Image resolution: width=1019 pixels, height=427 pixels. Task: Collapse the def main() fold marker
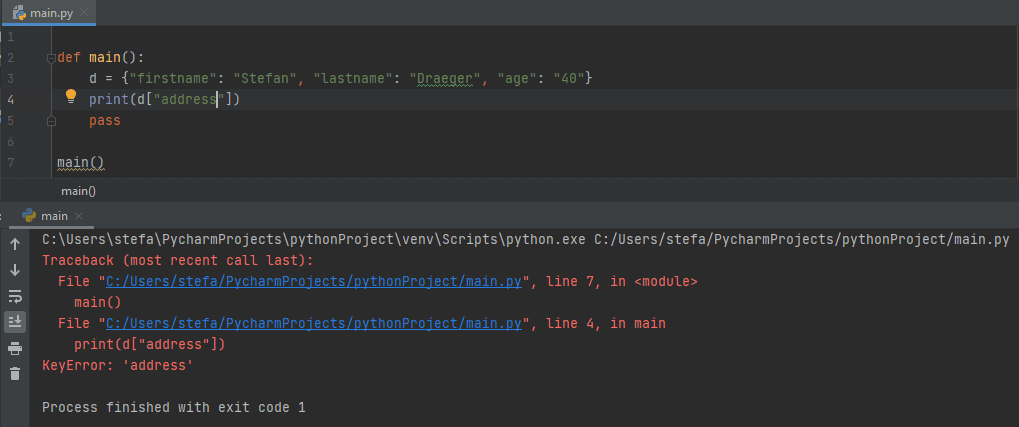[49, 58]
